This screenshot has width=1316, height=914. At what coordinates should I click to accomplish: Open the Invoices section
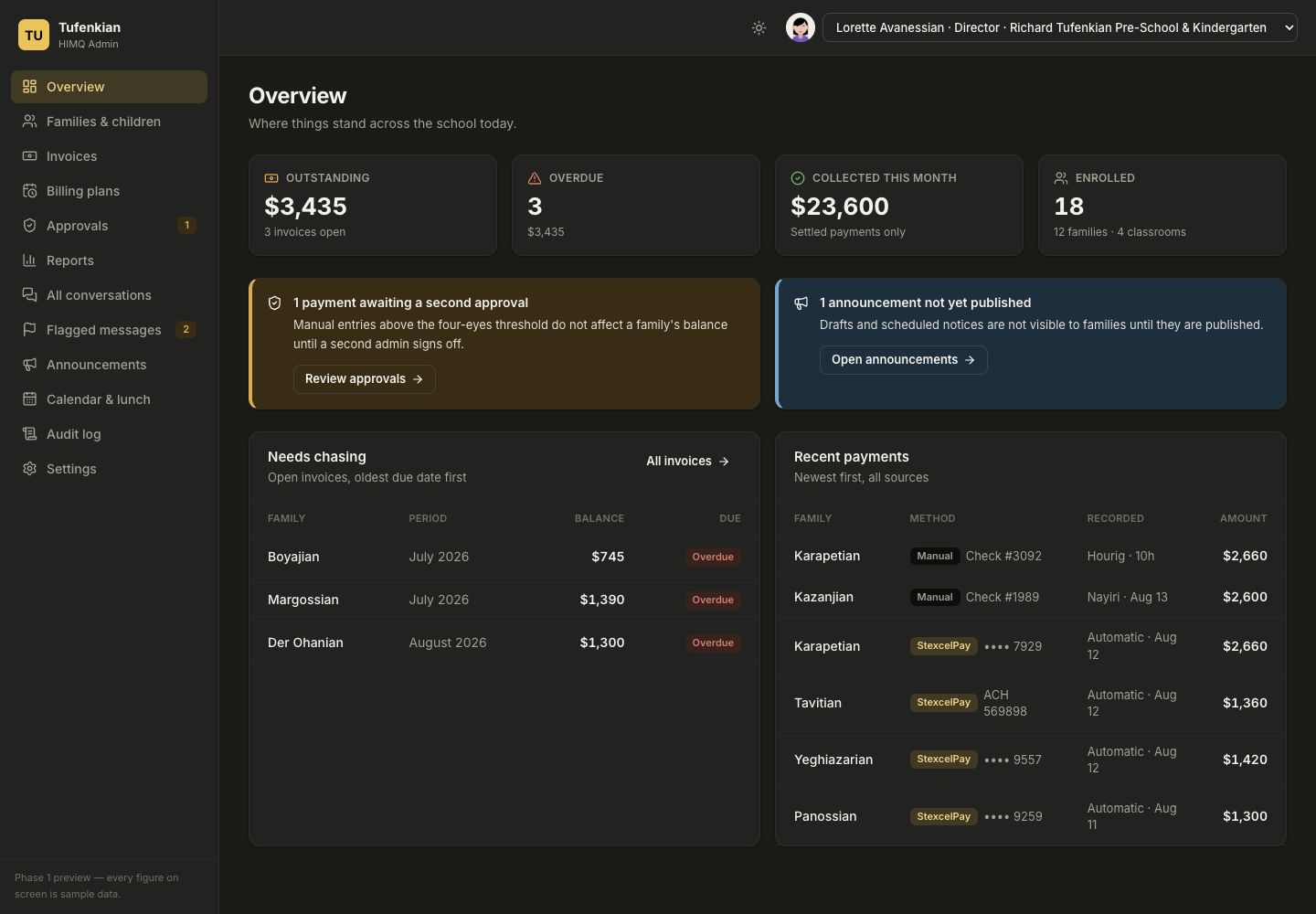109,156
